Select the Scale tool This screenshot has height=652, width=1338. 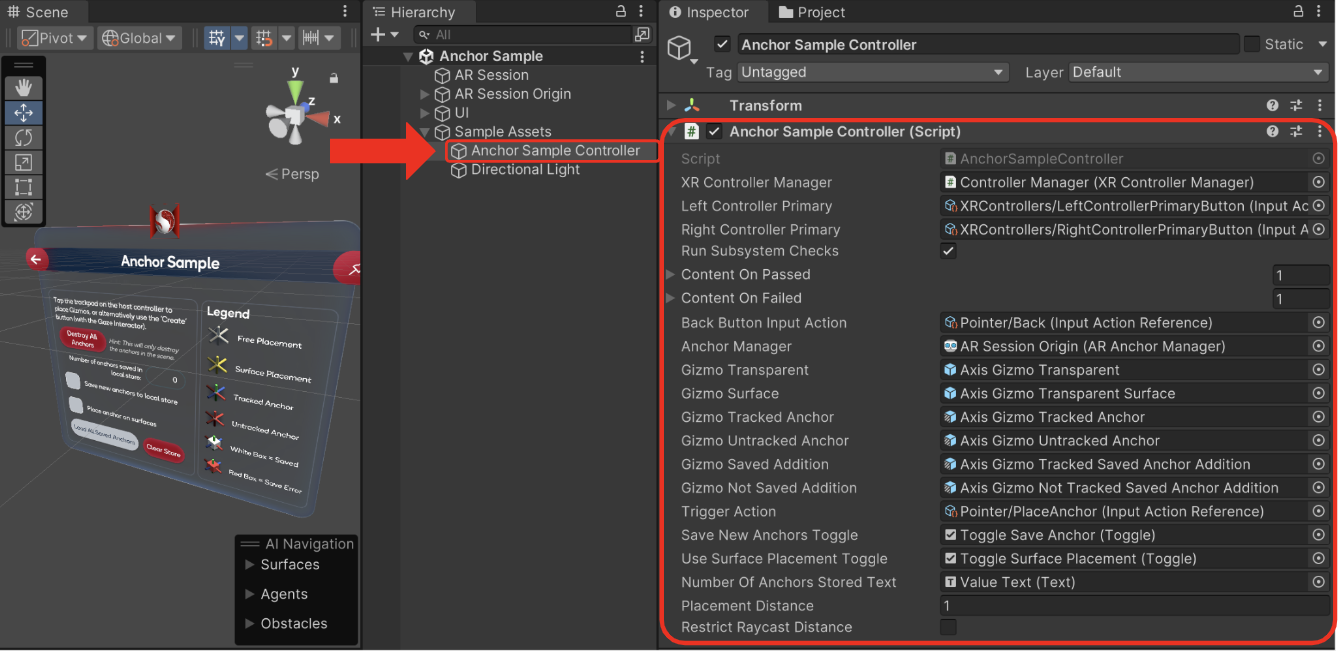(23, 162)
